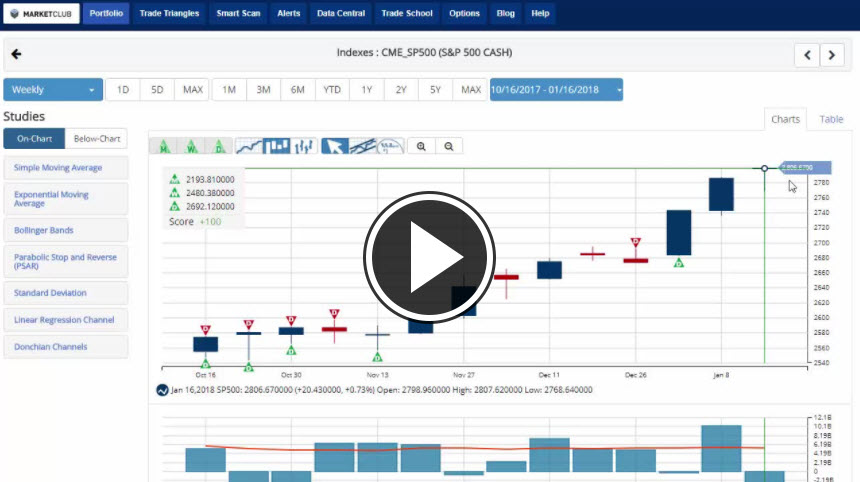Switch to the Table tab

[x=831, y=119]
